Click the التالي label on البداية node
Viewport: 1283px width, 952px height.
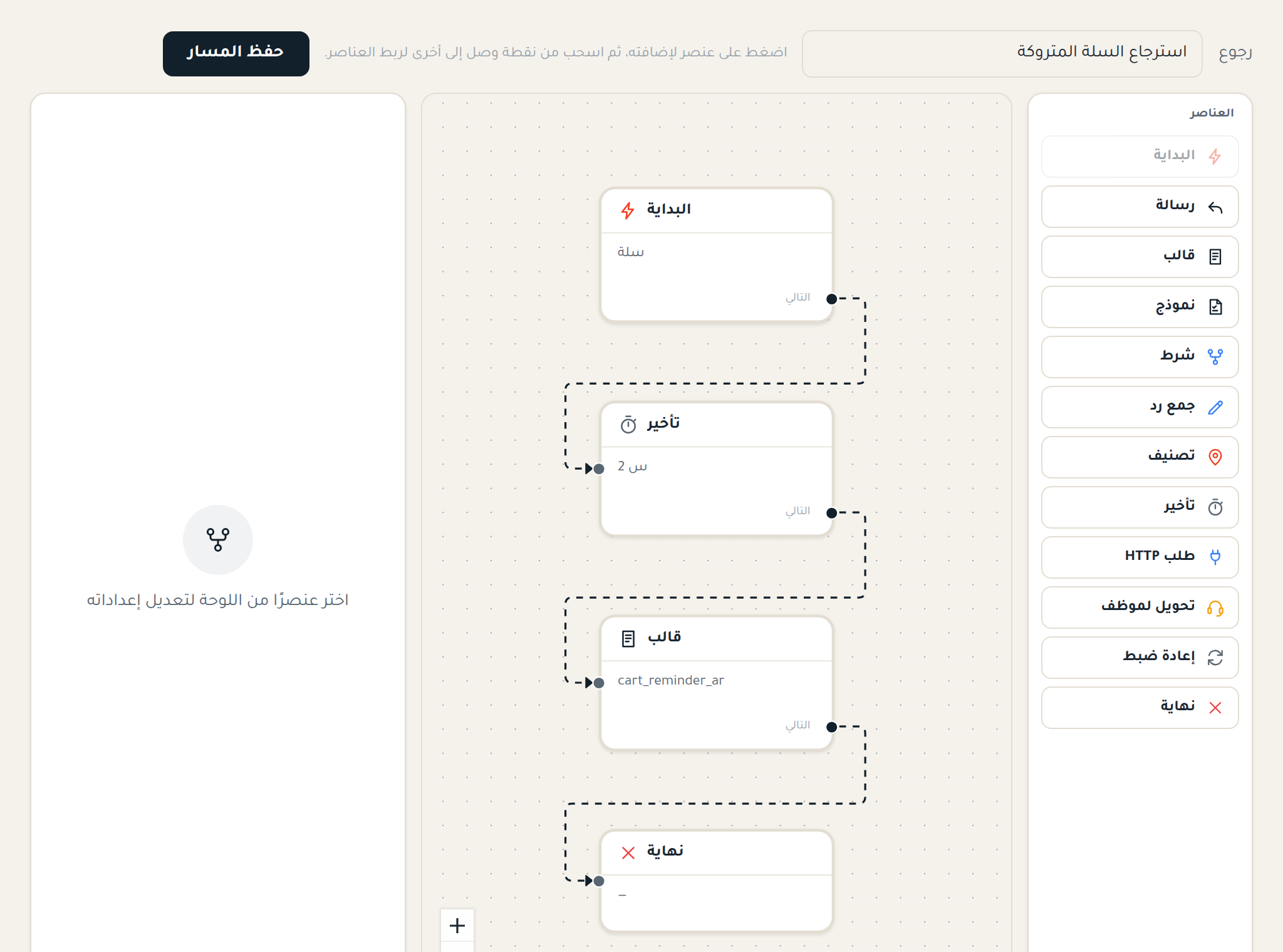(x=798, y=297)
